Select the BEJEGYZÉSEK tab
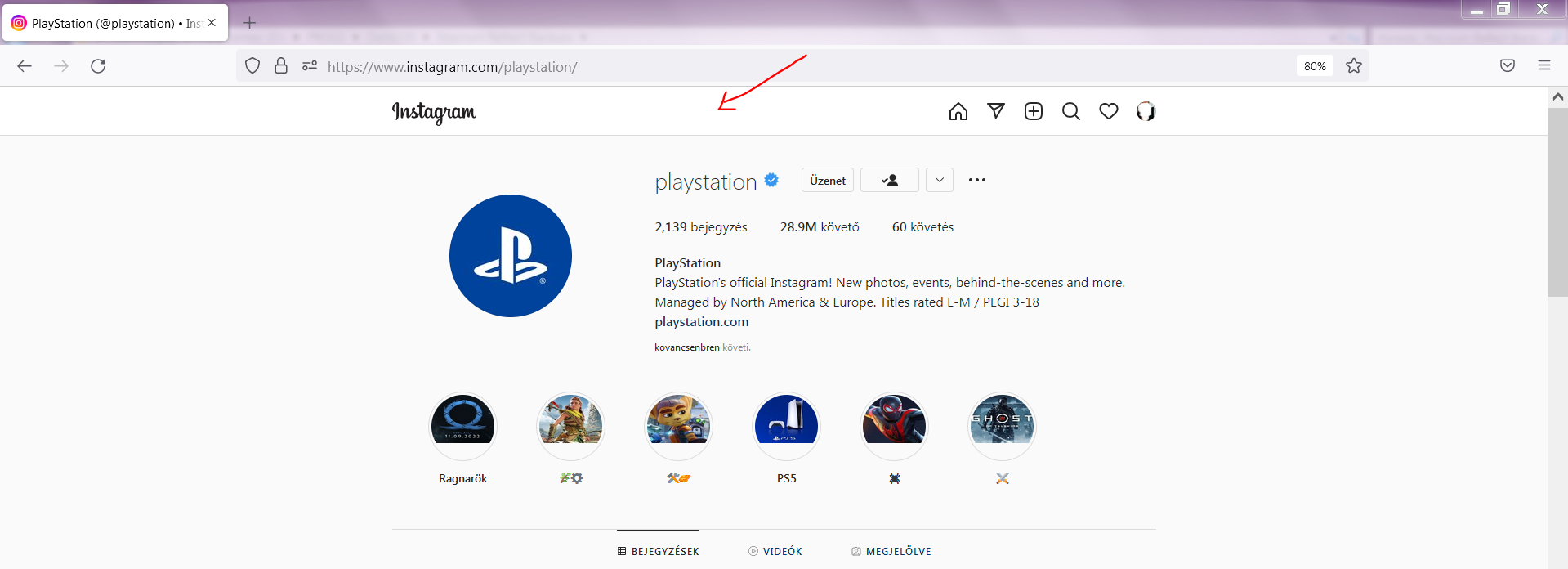 point(658,551)
